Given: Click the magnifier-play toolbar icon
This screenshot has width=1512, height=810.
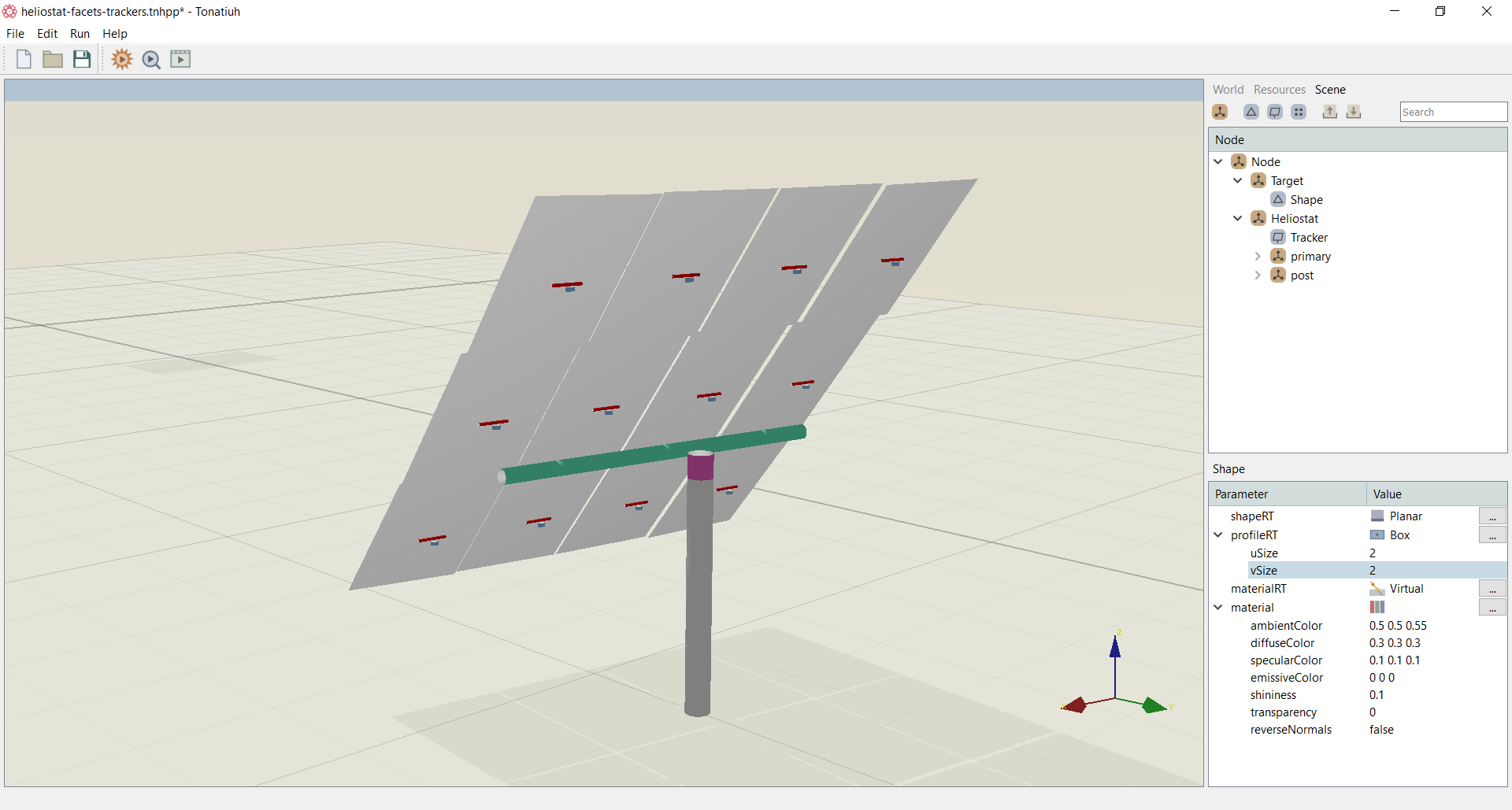Looking at the screenshot, I should click(x=151, y=60).
